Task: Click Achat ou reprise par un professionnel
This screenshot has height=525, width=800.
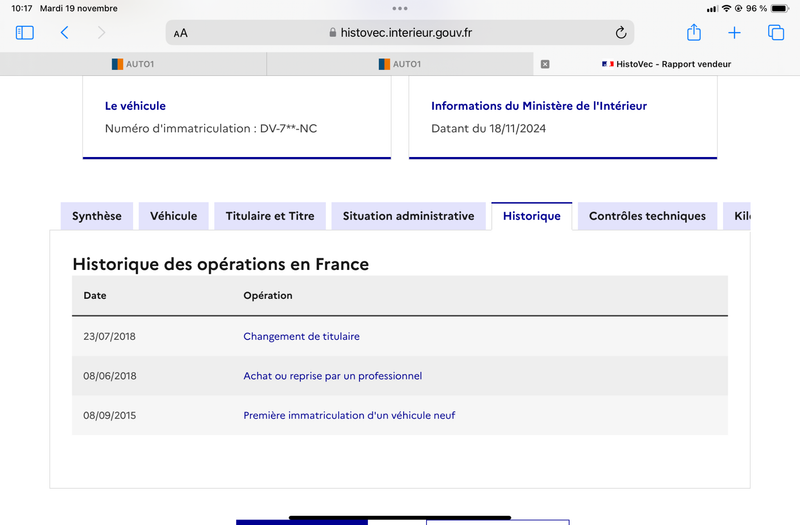Action: (x=333, y=376)
